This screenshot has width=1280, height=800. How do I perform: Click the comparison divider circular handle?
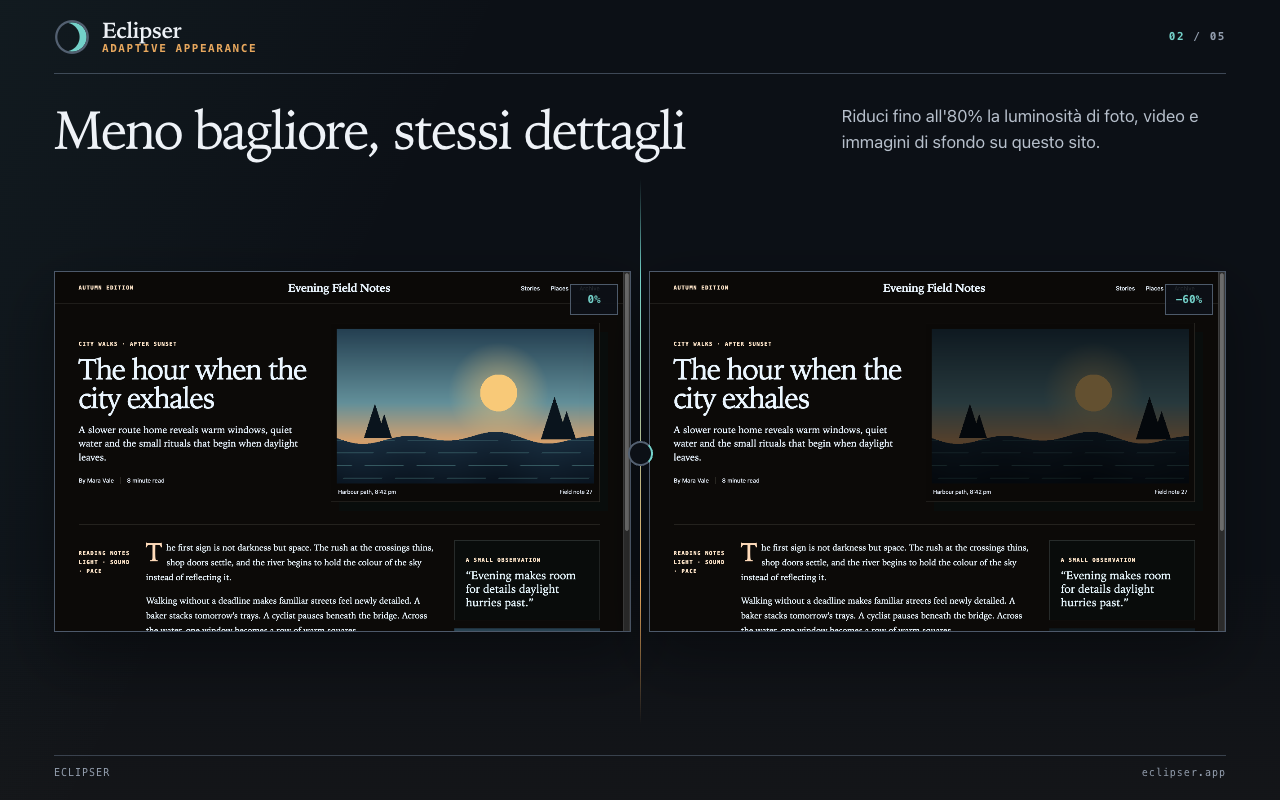pos(640,454)
